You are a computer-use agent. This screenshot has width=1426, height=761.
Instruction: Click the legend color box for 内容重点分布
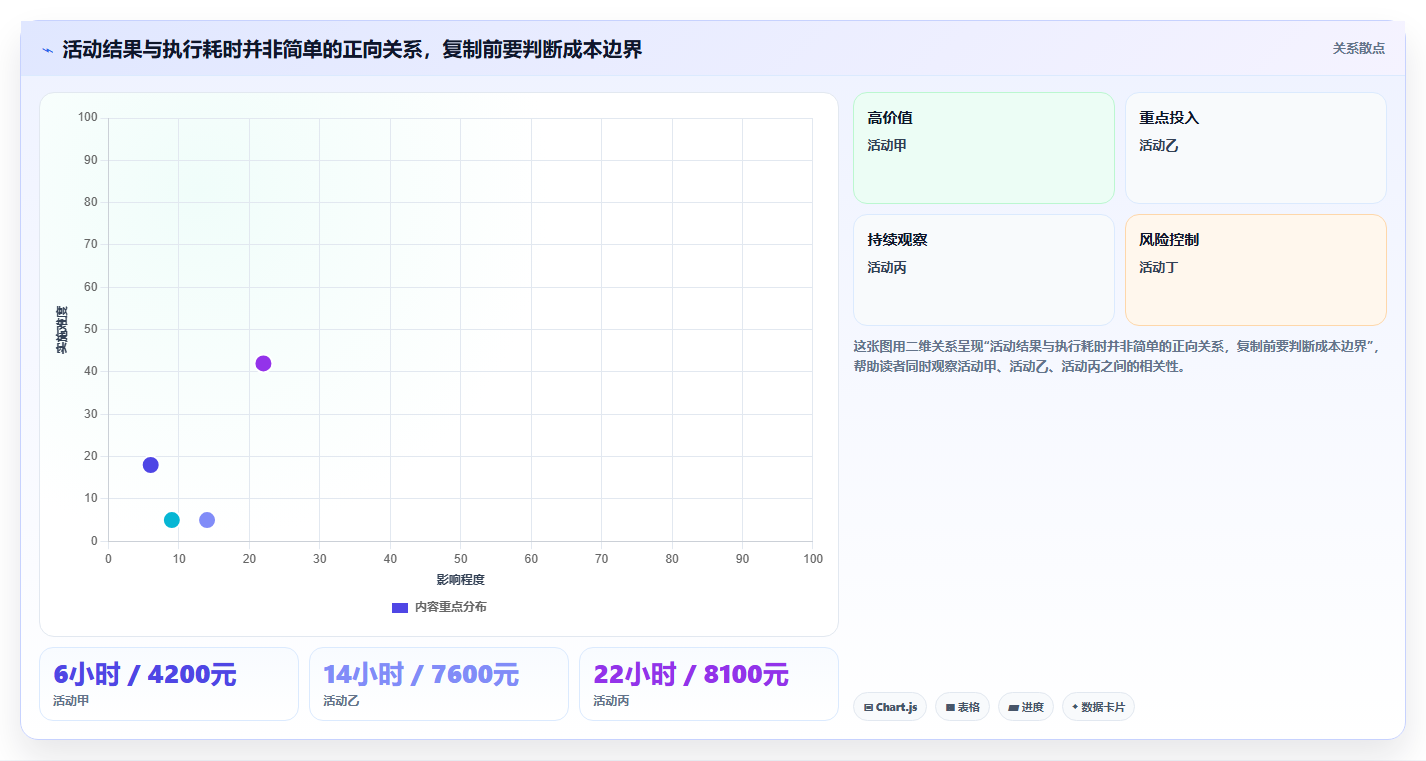pos(400,607)
